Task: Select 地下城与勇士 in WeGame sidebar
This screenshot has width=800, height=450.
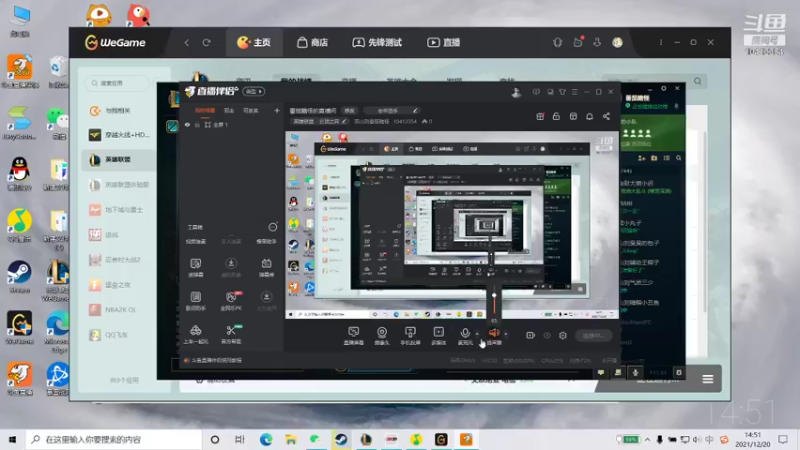Action: (119, 210)
